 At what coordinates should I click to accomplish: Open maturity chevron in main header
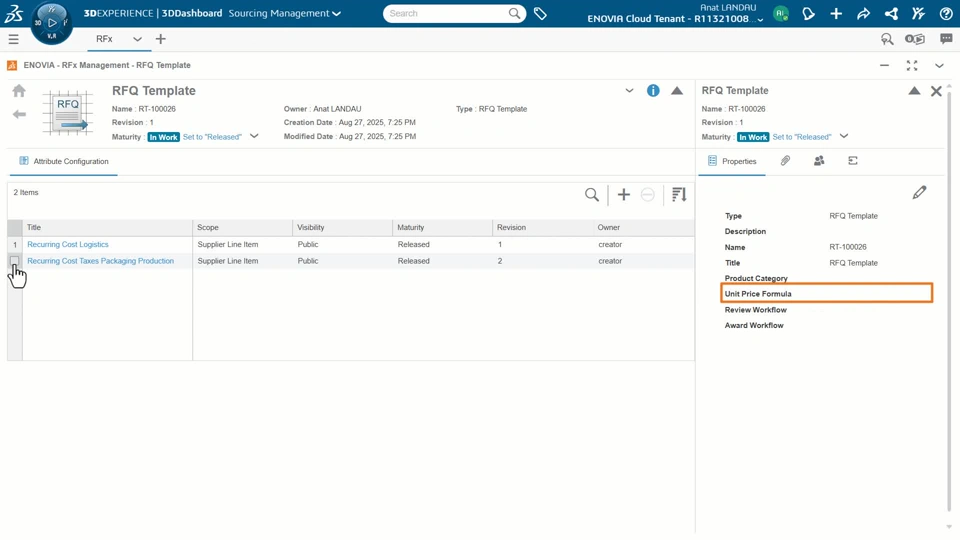(x=254, y=136)
